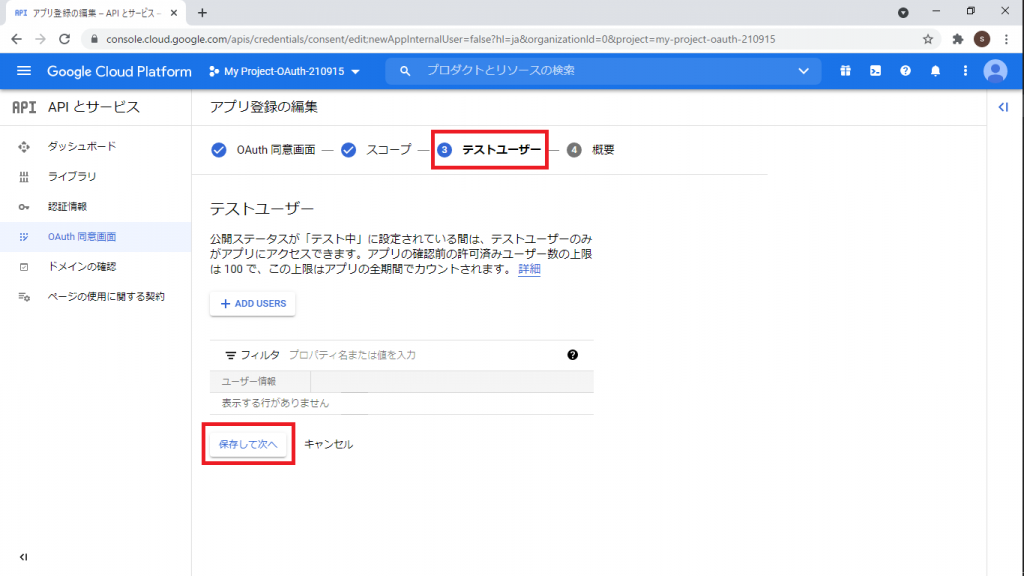1024x576 pixels.
Task: Open the help icon in the top bar
Action: (905, 71)
